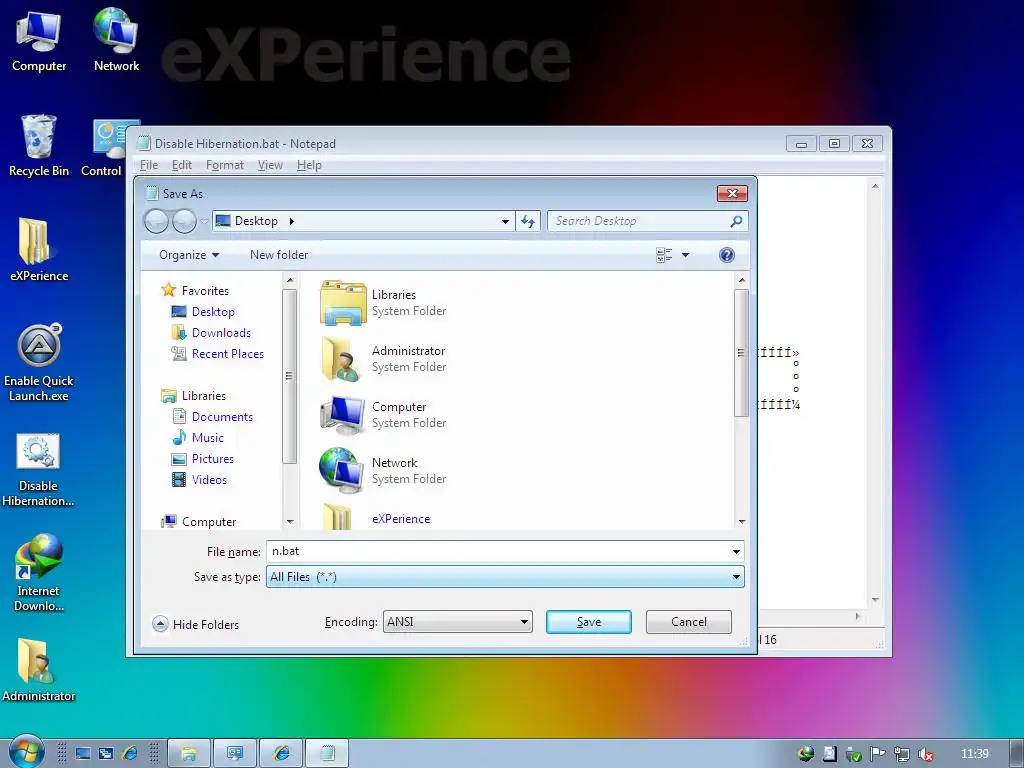The image size is (1024, 768).
Task: Open the Organize dropdown menu
Action: [x=189, y=255]
